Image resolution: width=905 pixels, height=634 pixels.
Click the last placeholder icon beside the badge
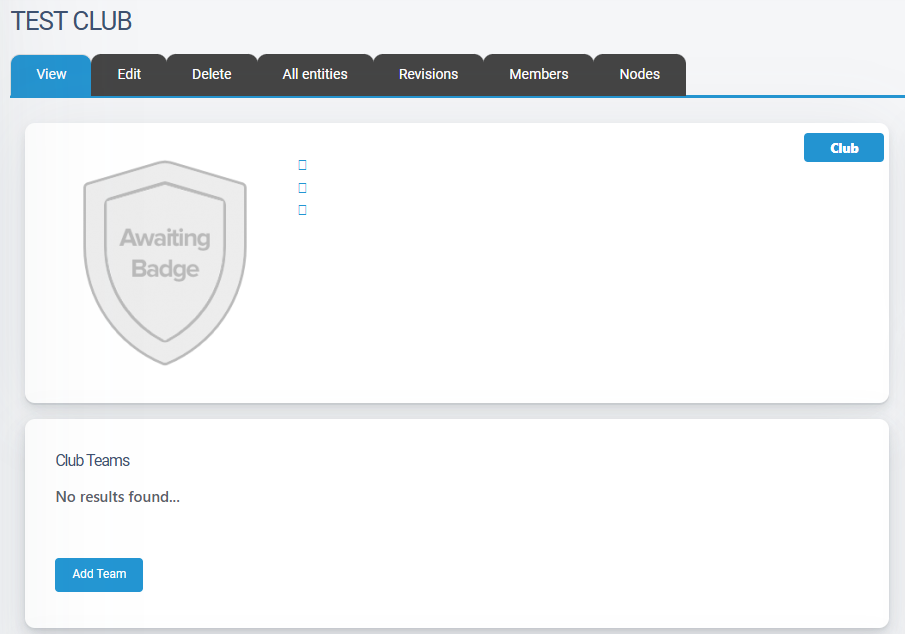(302, 210)
